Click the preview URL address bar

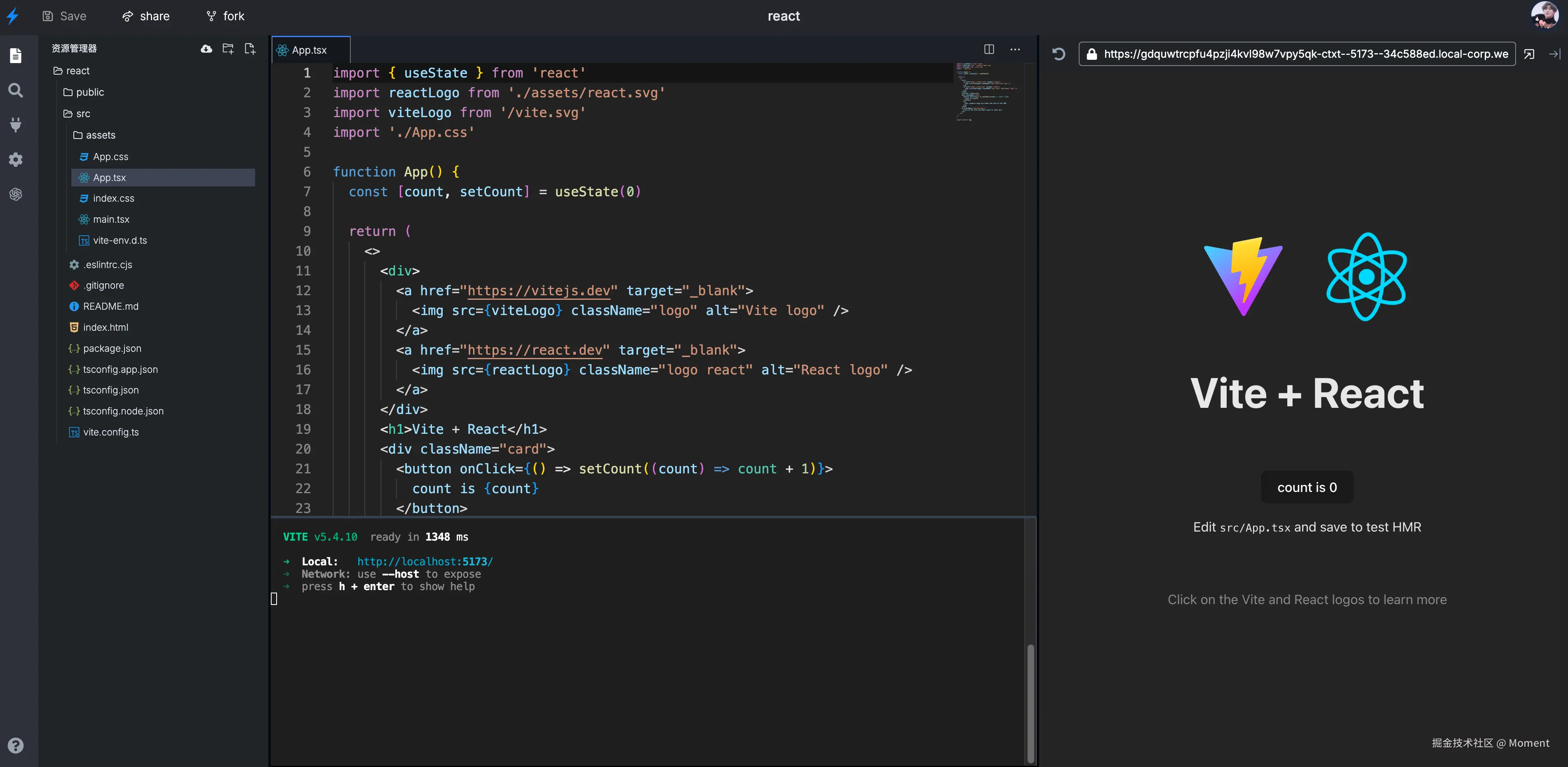(1296, 54)
